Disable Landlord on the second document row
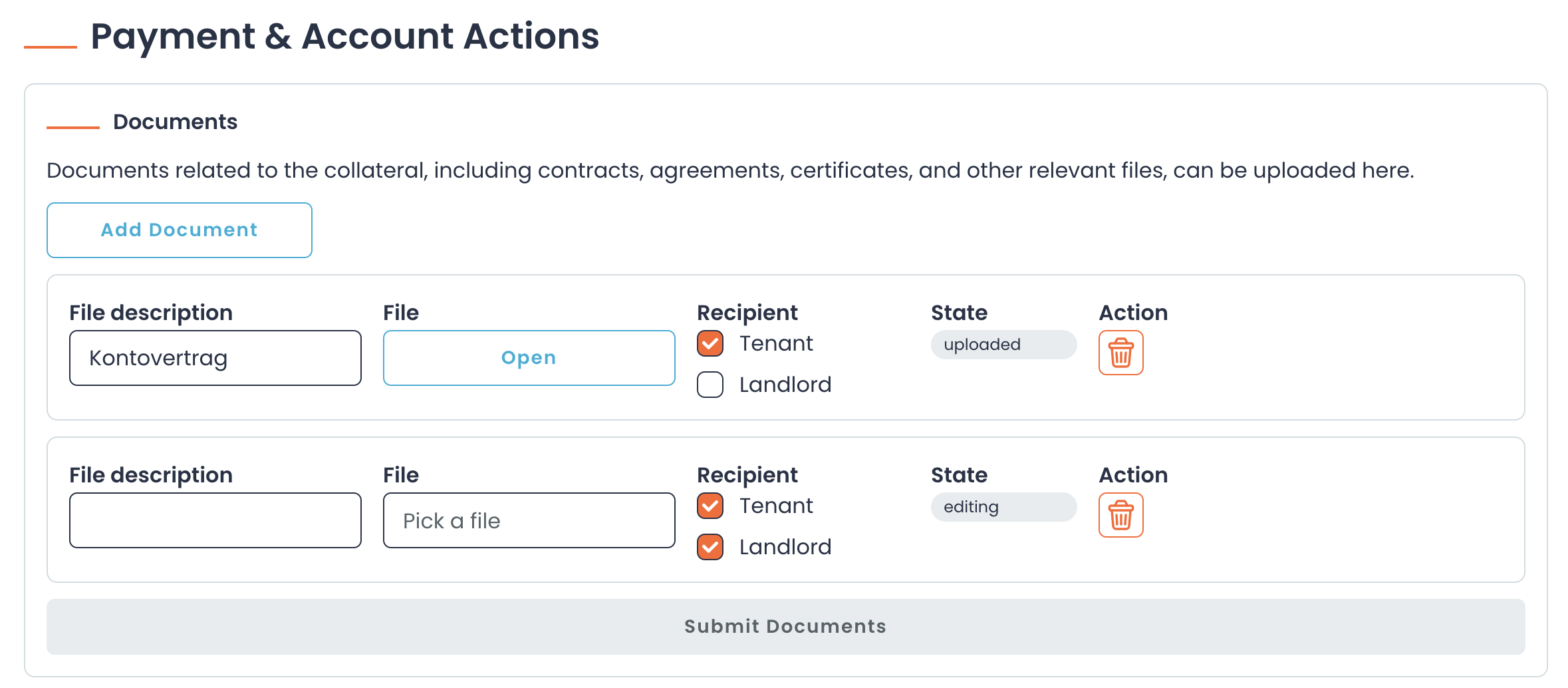1568x688 pixels. (x=710, y=547)
